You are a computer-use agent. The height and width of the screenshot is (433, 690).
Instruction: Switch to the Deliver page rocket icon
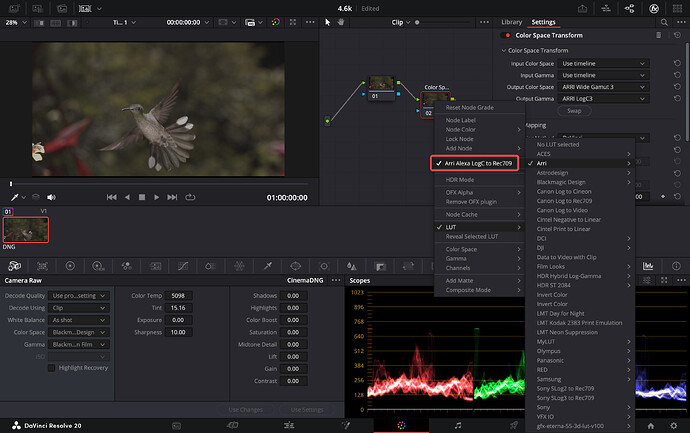pyautogui.click(x=514, y=425)
